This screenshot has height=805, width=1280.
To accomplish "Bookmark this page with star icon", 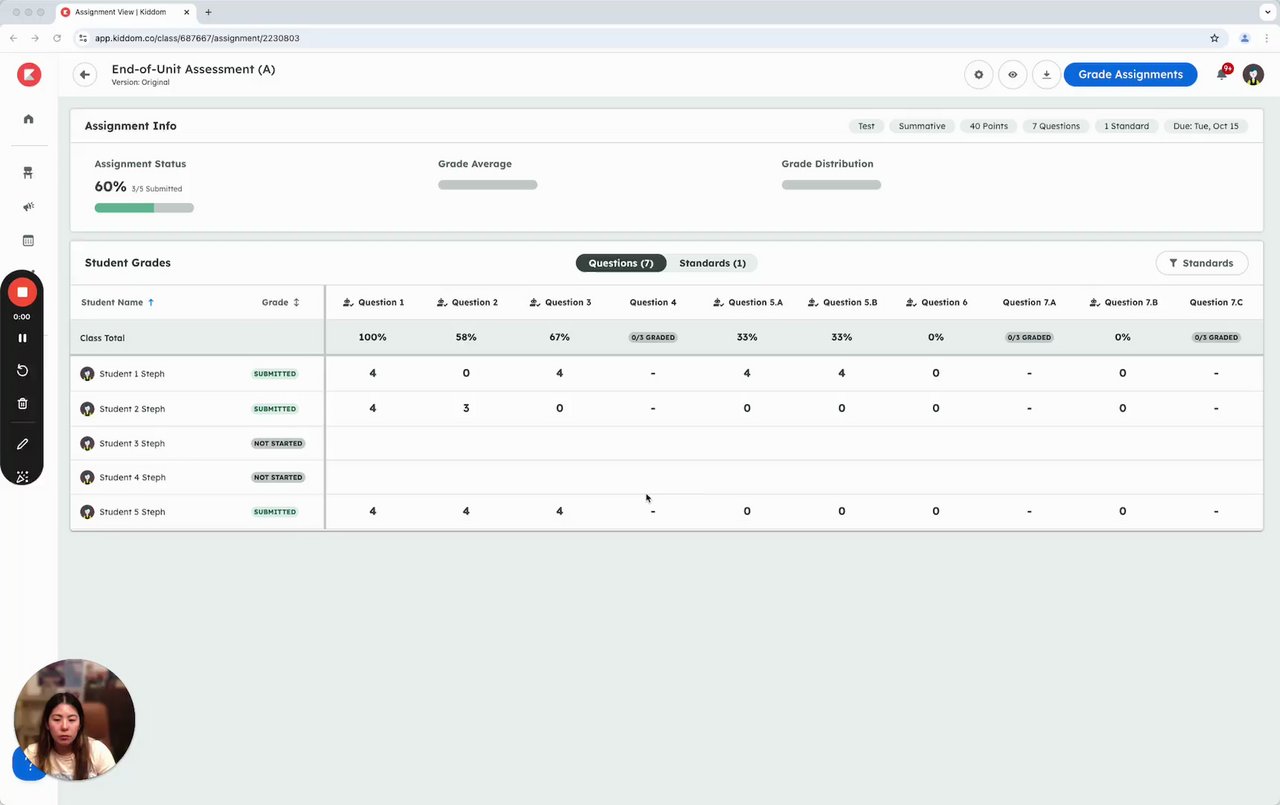I will 1214,38.
